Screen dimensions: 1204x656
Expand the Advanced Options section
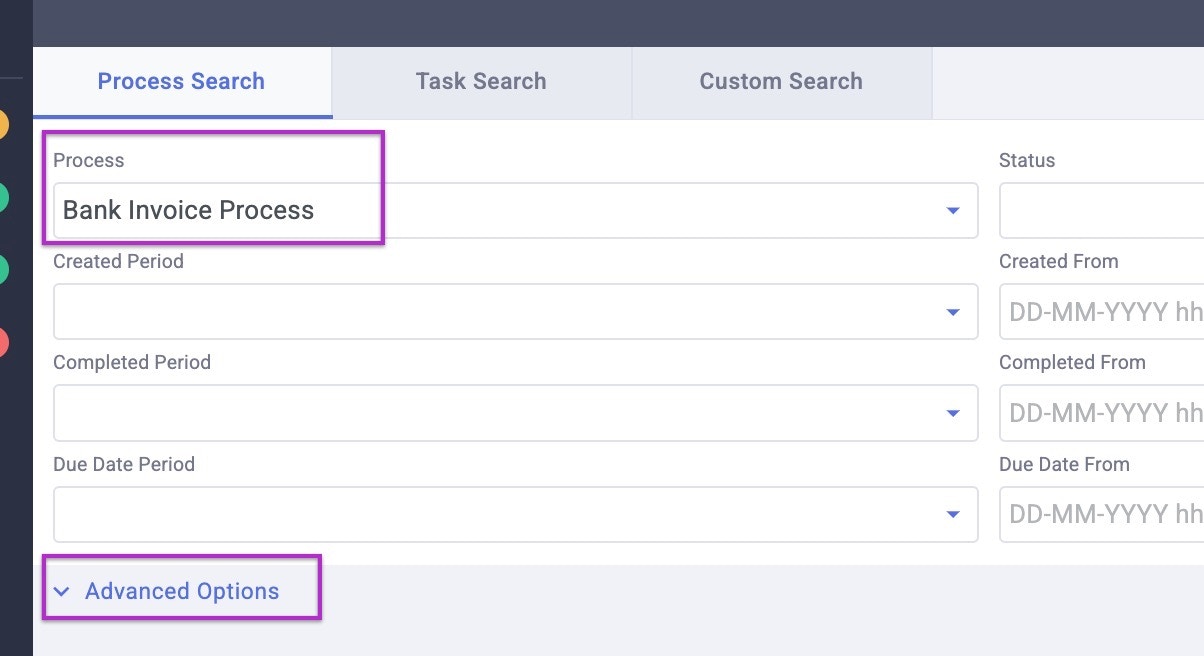tap(181, 592)
